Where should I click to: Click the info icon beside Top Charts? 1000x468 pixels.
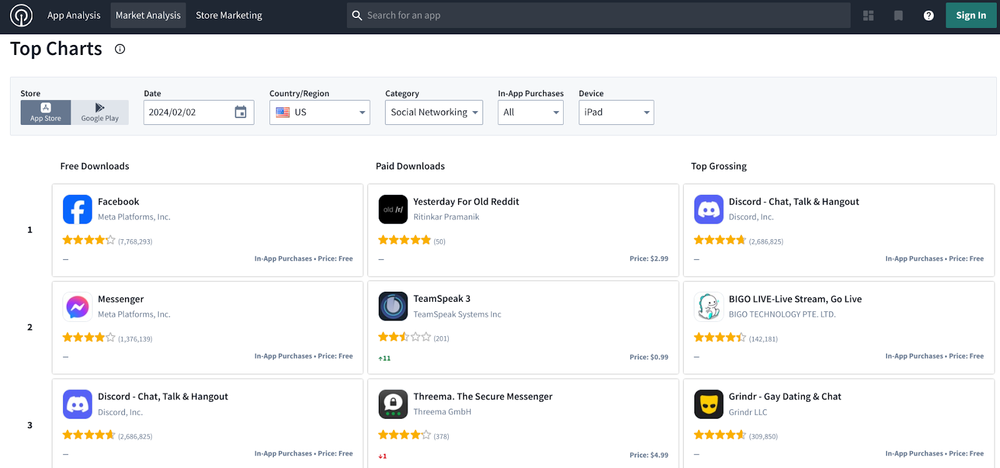coord(120,49)
